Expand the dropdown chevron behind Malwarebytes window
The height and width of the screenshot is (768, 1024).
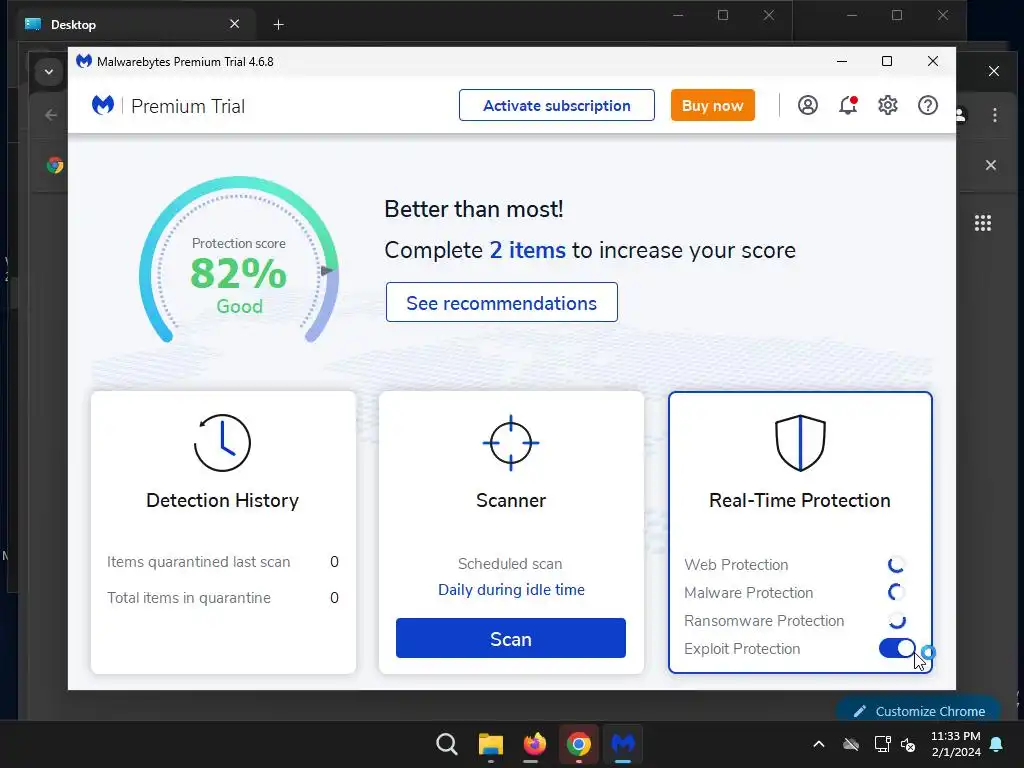coord(48,72)
